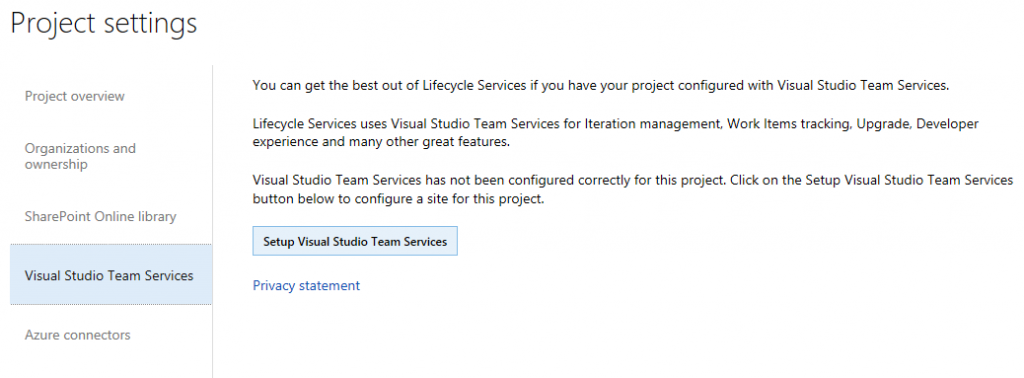Open the Project overview settings page
Screen dimensions: 1024x378
coord(74,96)
